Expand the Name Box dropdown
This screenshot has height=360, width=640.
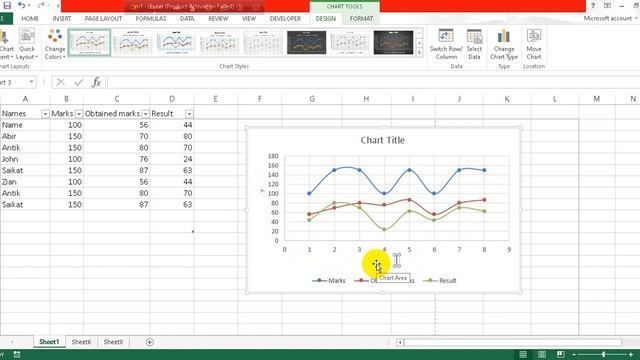pyautogui.click(x=31, y=82)
